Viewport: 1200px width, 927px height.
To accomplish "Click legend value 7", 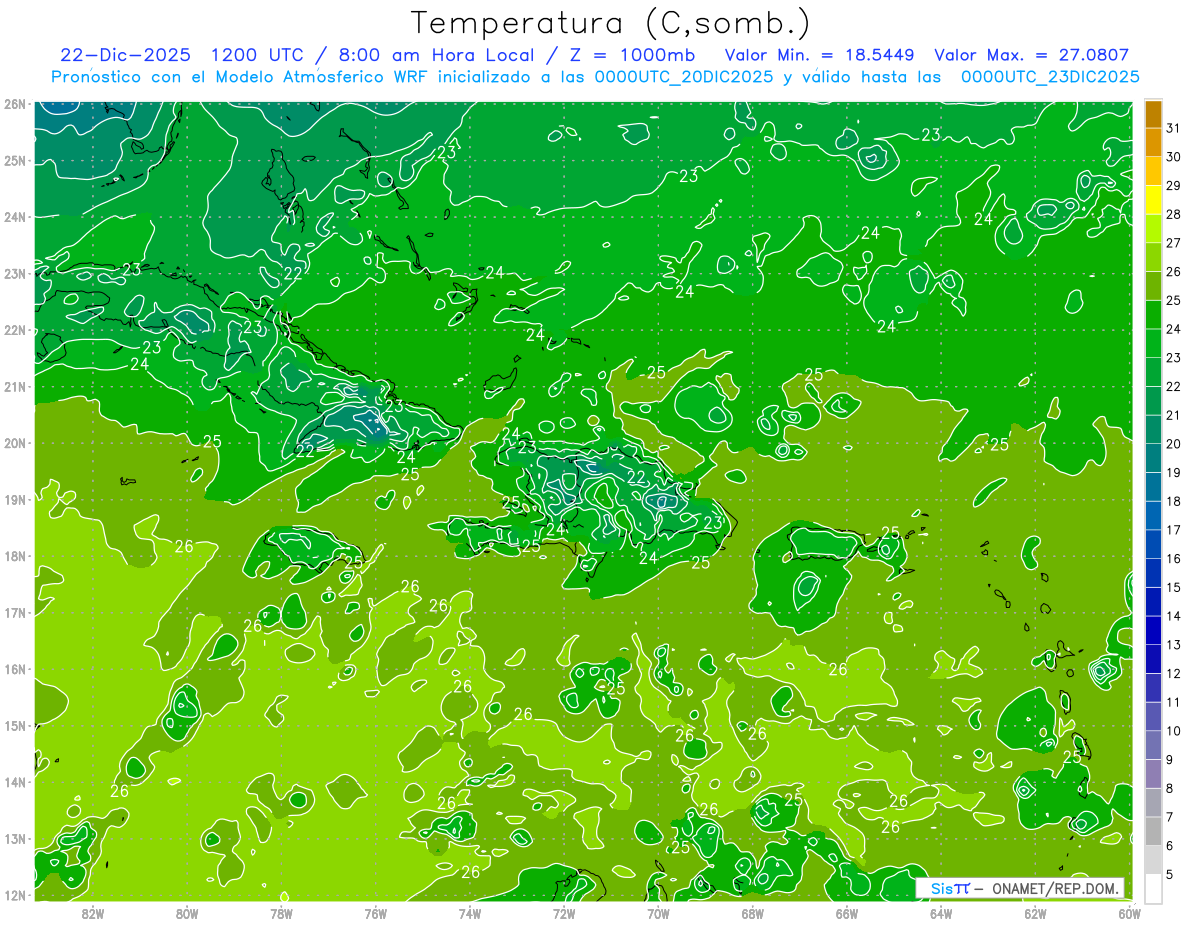I will 1170,817.
